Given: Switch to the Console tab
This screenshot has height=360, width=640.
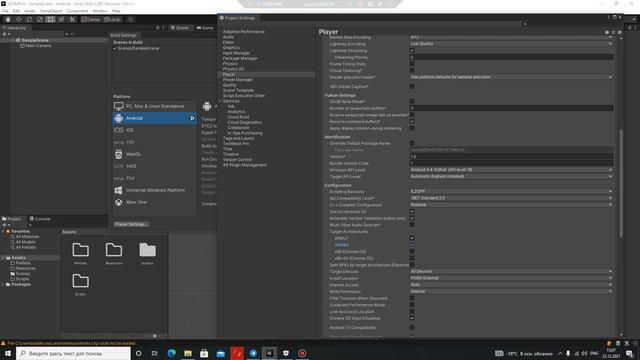Looking at the screenshot, I should [40, 219].
